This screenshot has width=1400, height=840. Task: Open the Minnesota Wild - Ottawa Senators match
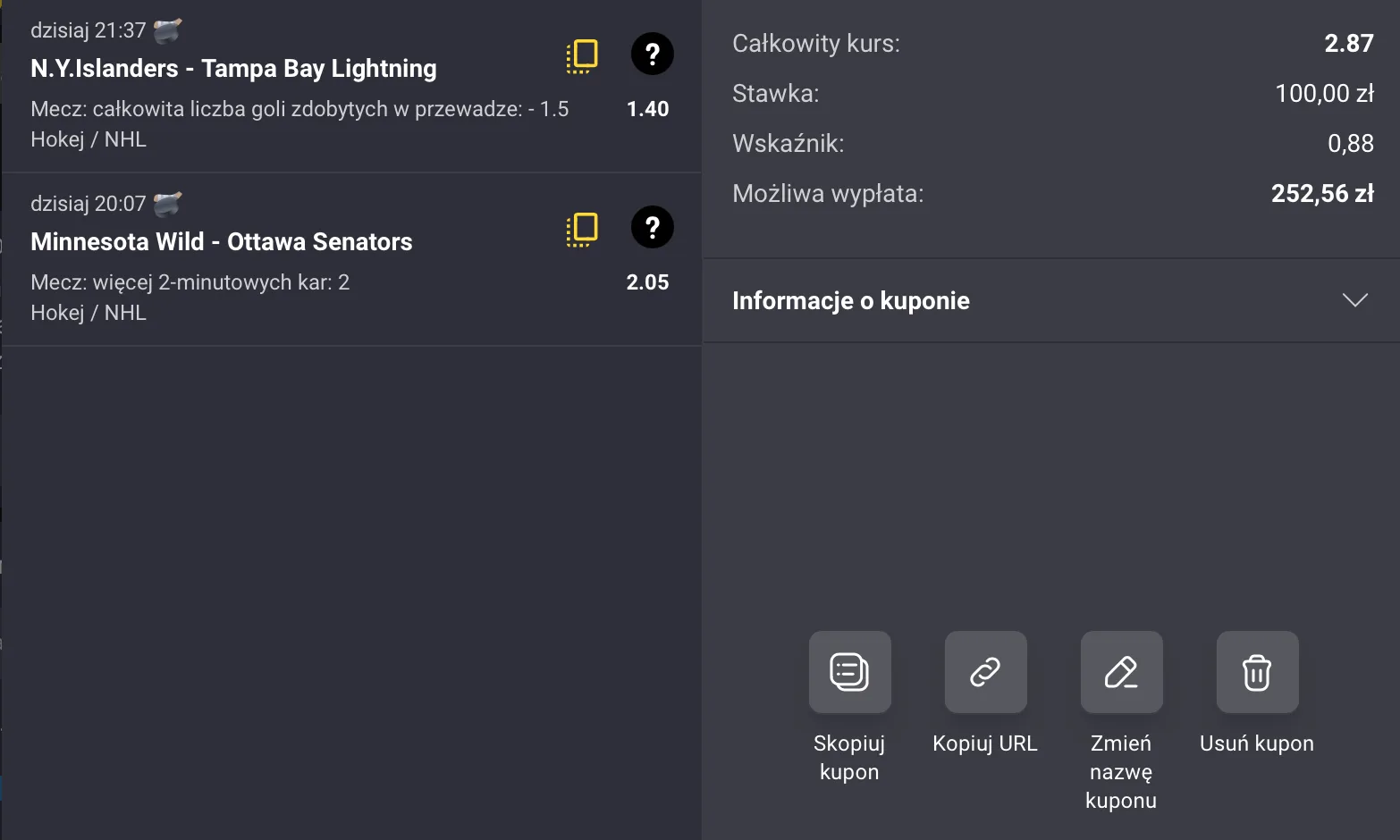pos(221,241)
